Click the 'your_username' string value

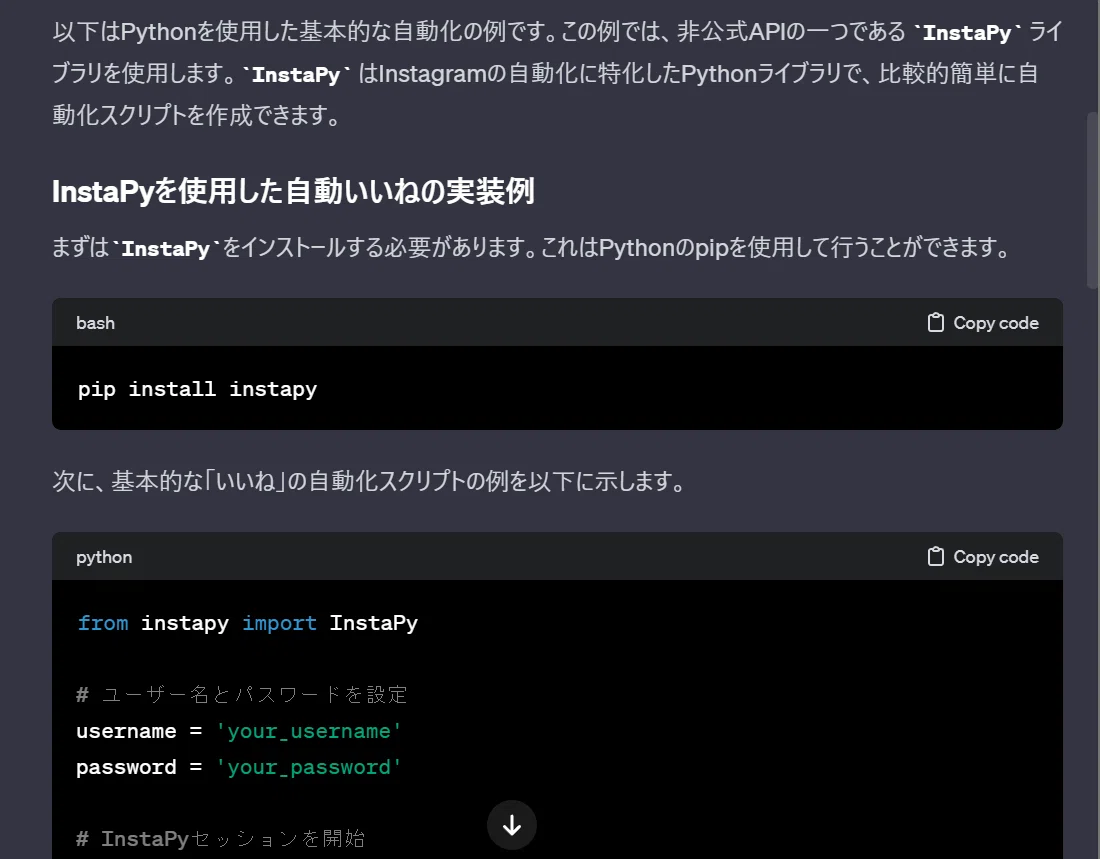[309, 731]
